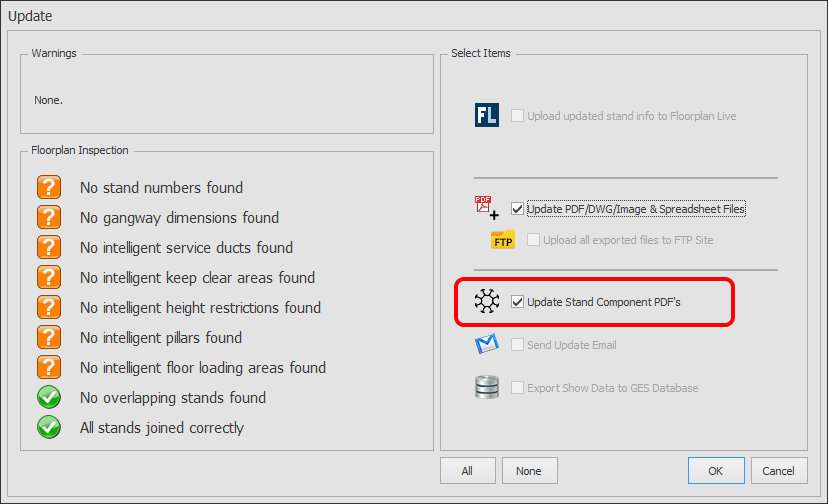Click question icon beside floor loading areas

click(x=49, y=367)
